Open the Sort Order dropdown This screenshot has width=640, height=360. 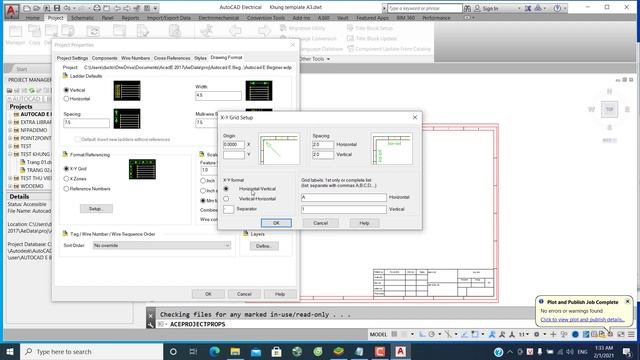162,246
